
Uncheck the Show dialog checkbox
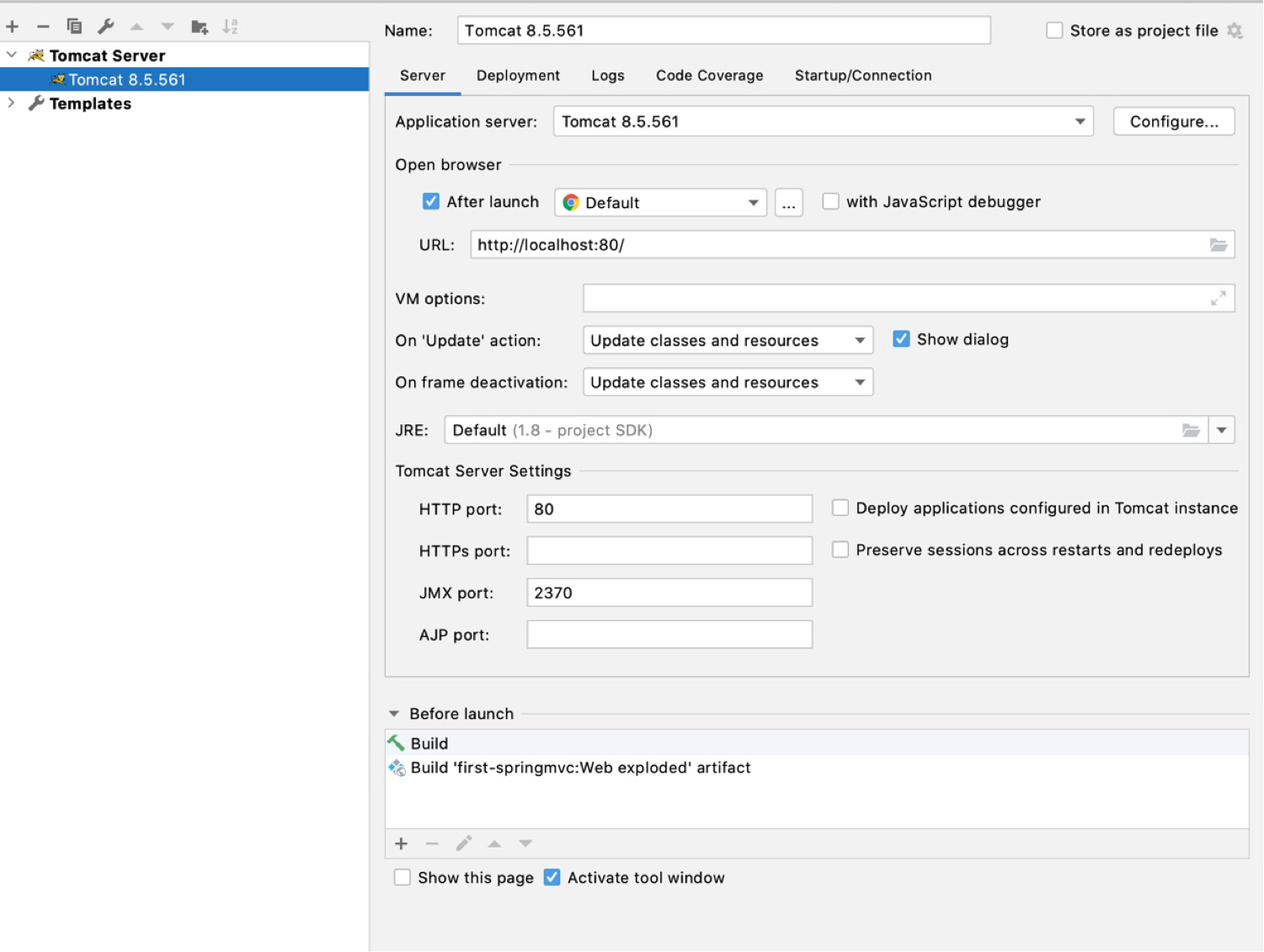pos(901,339)
